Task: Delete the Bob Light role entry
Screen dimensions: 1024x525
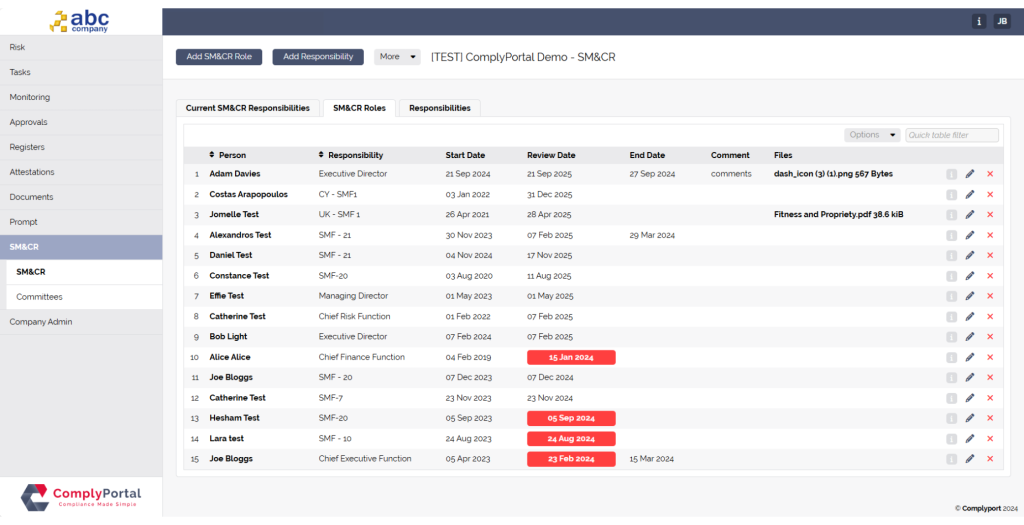Action: click(x=990, y=337)
